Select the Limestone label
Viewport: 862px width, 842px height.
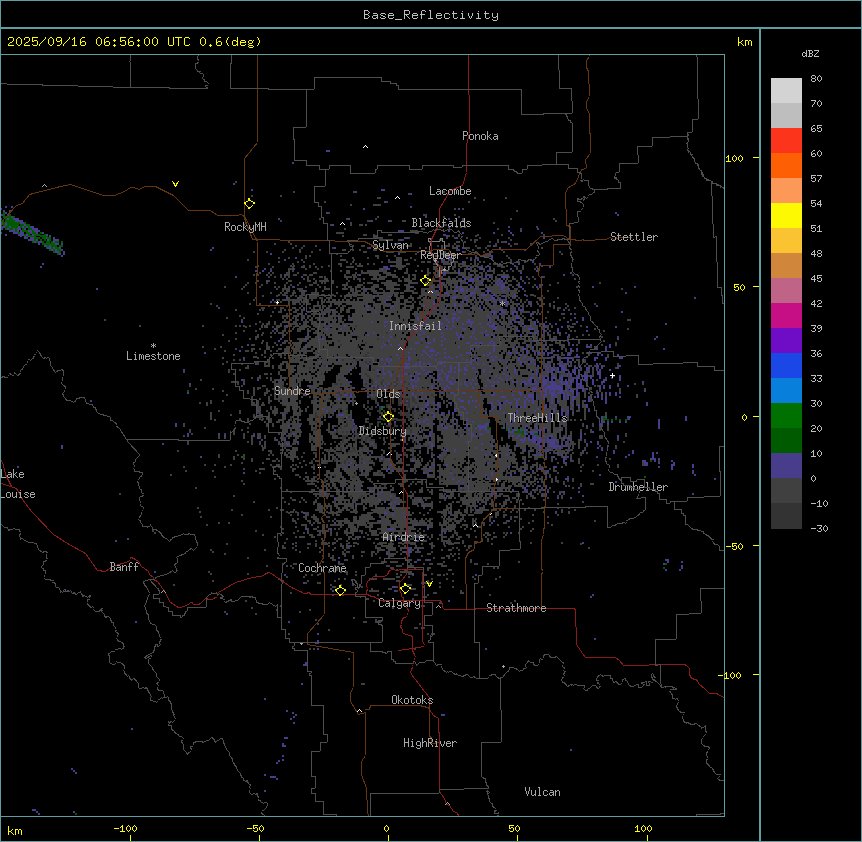pos(153,356)
